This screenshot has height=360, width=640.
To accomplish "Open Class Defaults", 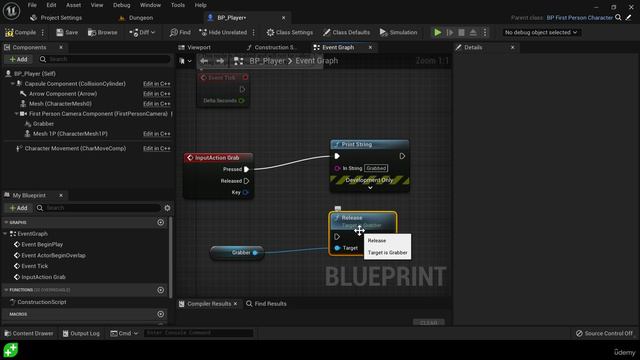I will point(346,32).
